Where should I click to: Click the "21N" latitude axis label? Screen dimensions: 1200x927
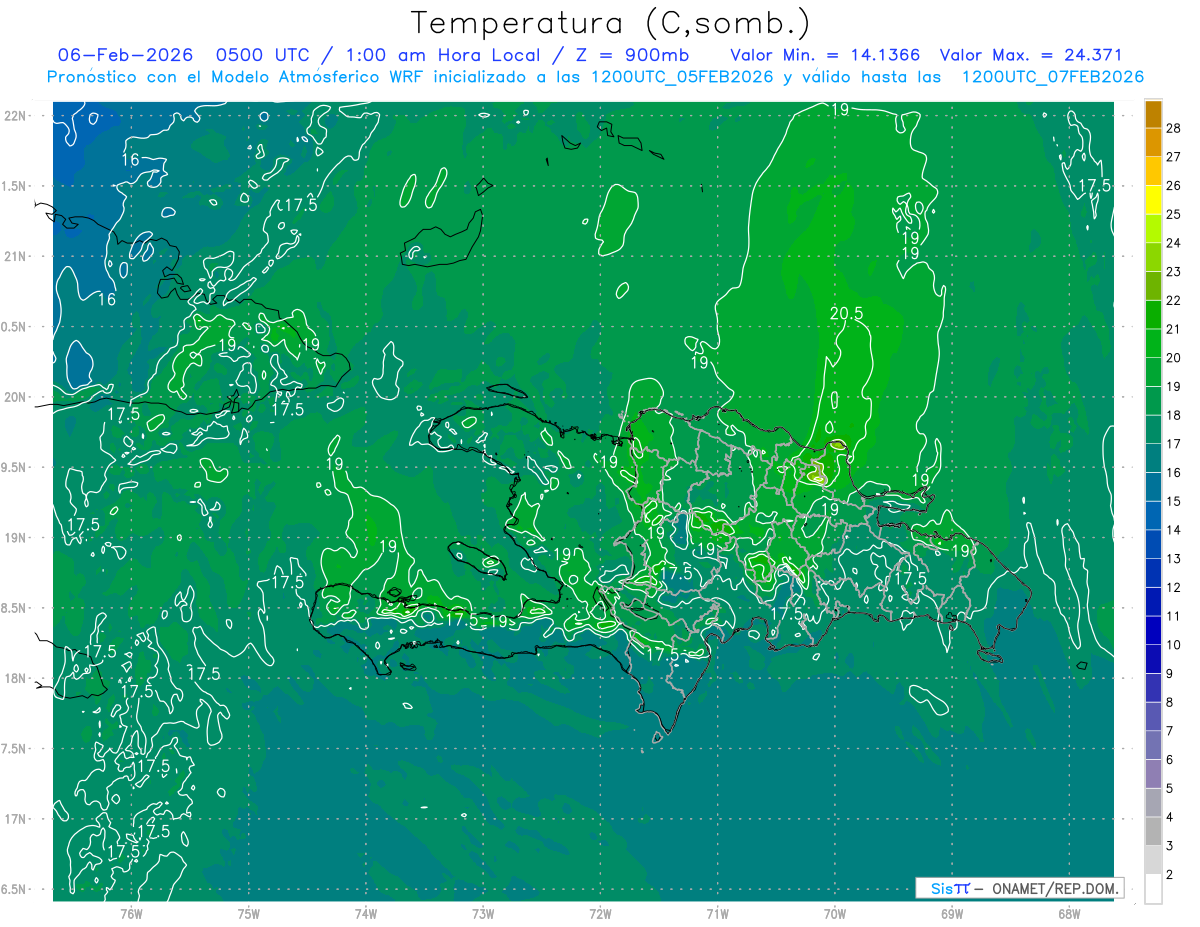click(x=17, y=256)
